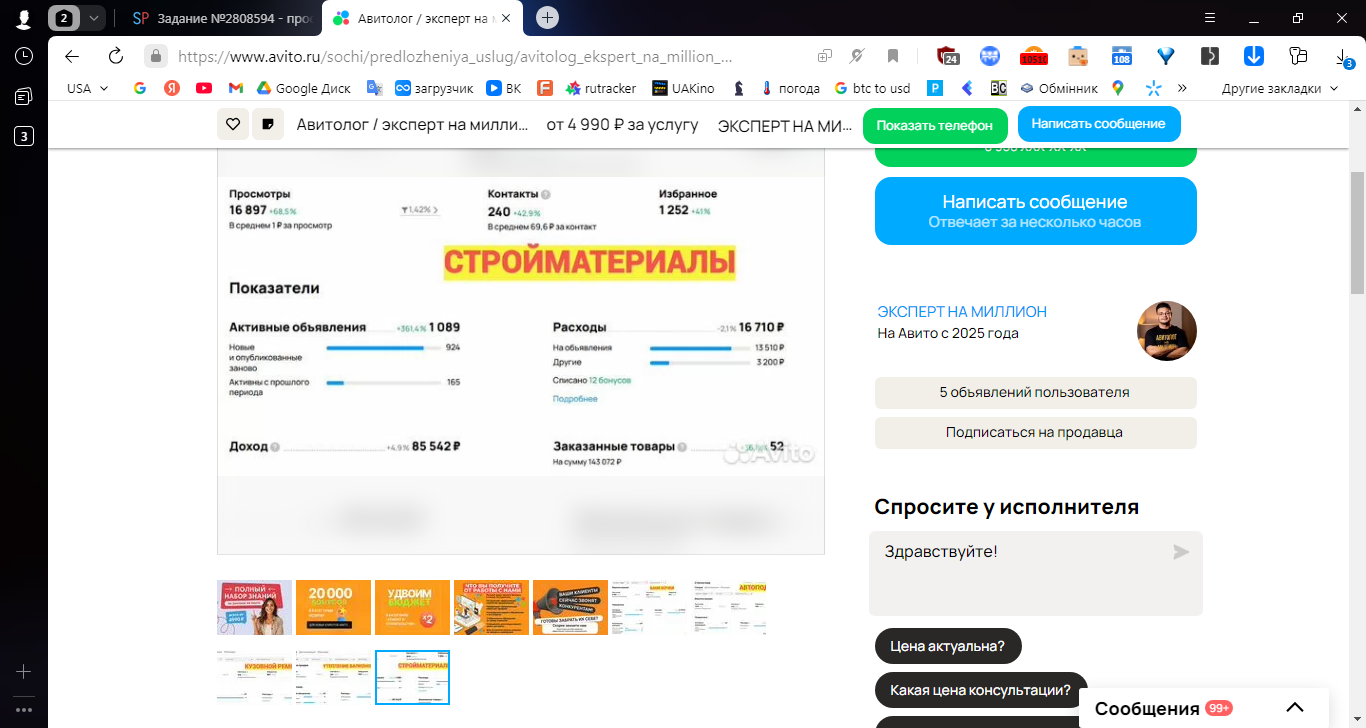The image size is (1366, 728).
Task: Open the YouTube bookmark icon
Action: (x=204, y=88)
